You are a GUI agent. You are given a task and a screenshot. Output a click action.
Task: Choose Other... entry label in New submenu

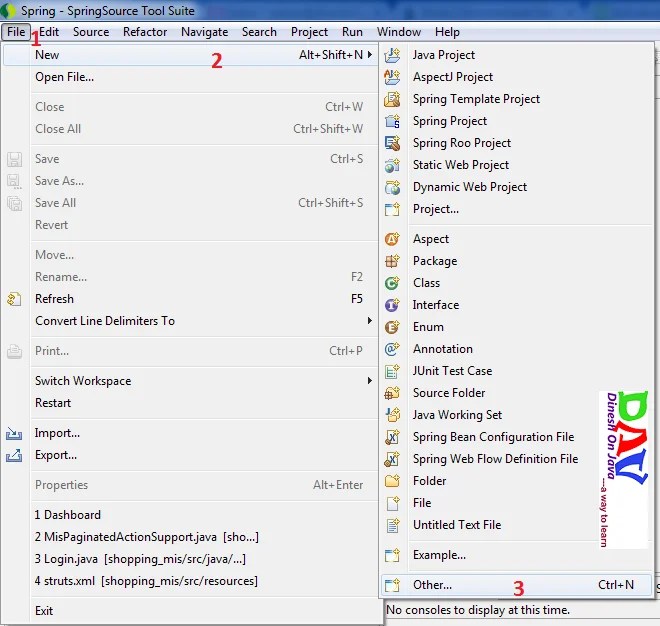point(432,585)
